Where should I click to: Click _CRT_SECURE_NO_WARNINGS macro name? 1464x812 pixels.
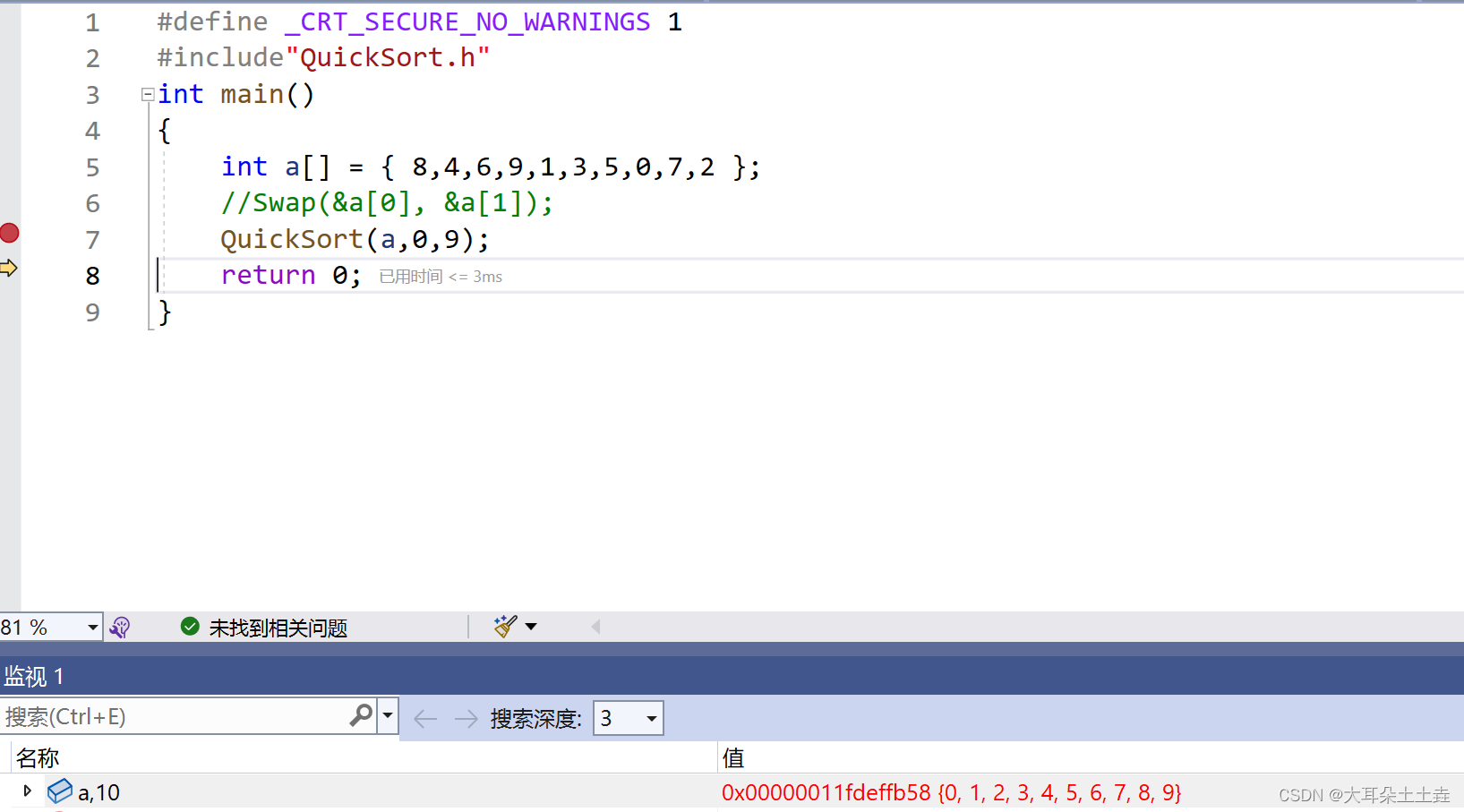click(x=467, y=21)
